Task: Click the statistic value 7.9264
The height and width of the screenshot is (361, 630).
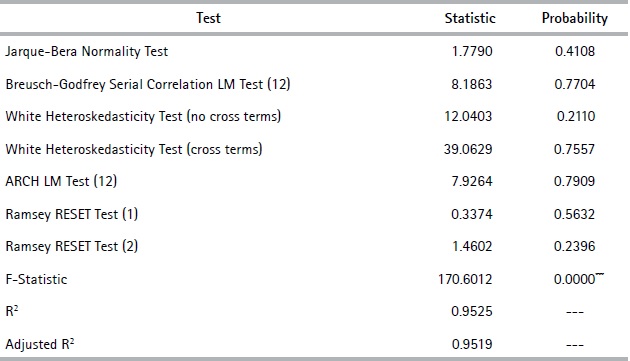Action: pyautogui.click(x=472, y=181)
